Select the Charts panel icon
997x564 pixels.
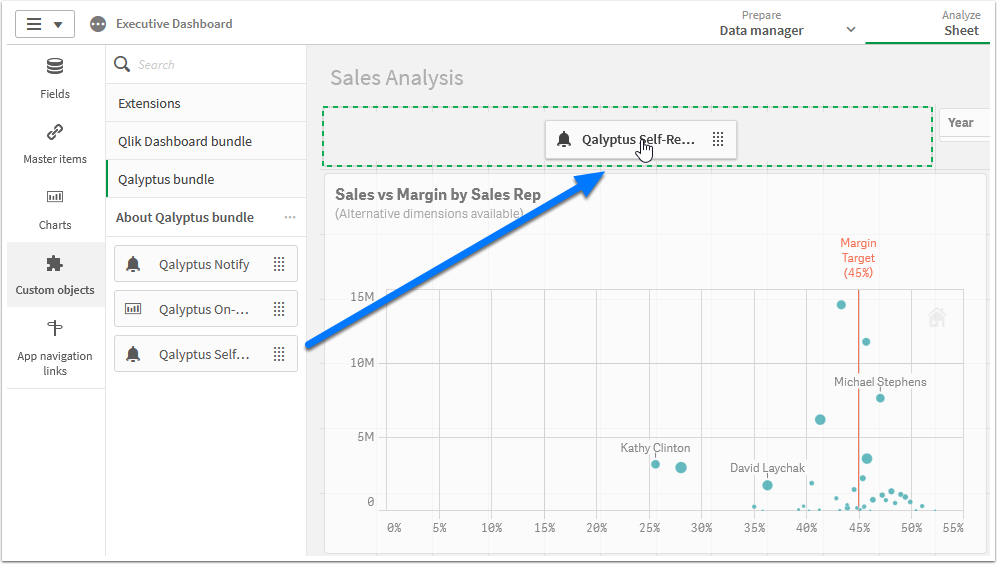[x=55, y=197]
